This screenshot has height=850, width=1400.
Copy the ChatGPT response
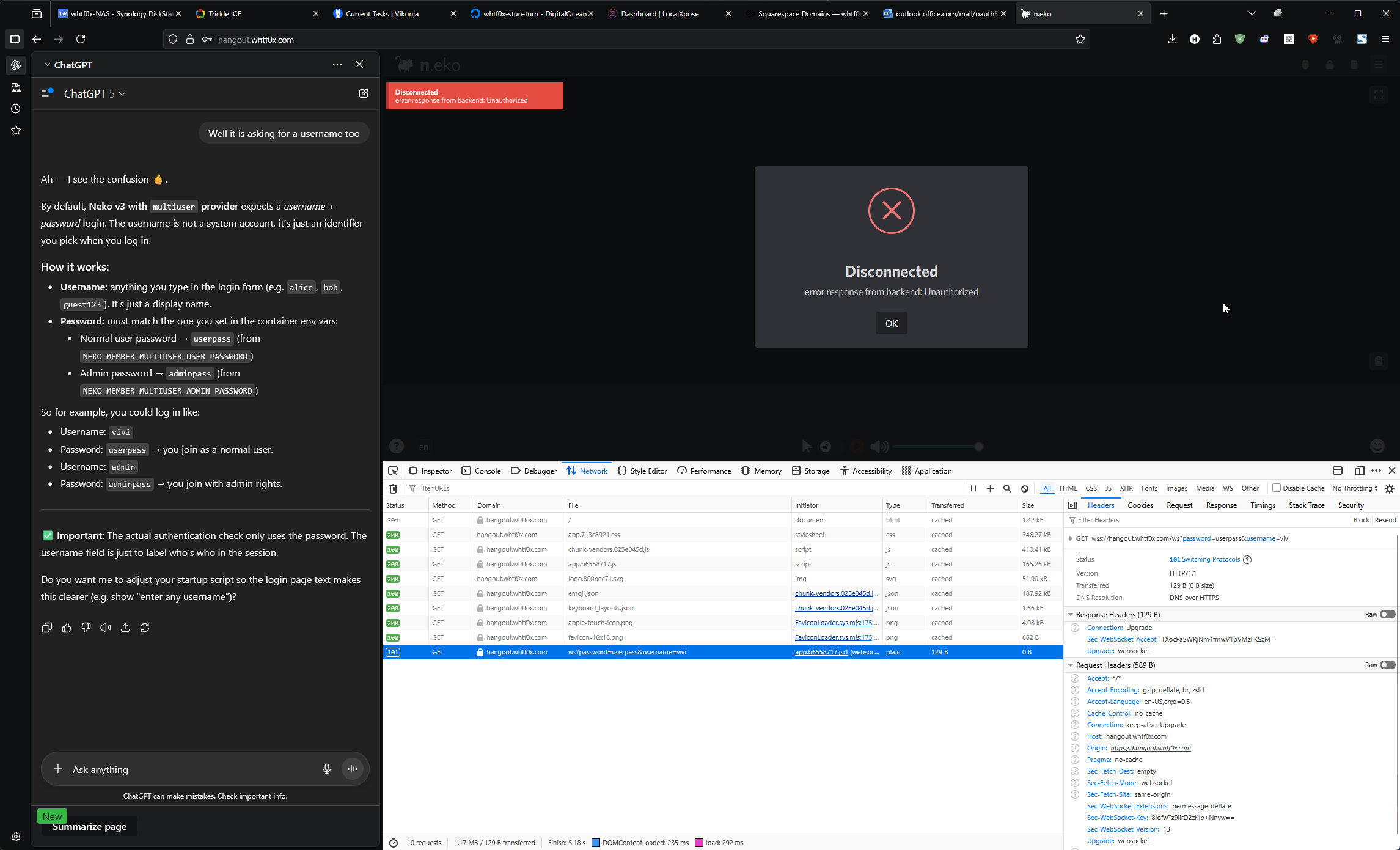point(47,628)
